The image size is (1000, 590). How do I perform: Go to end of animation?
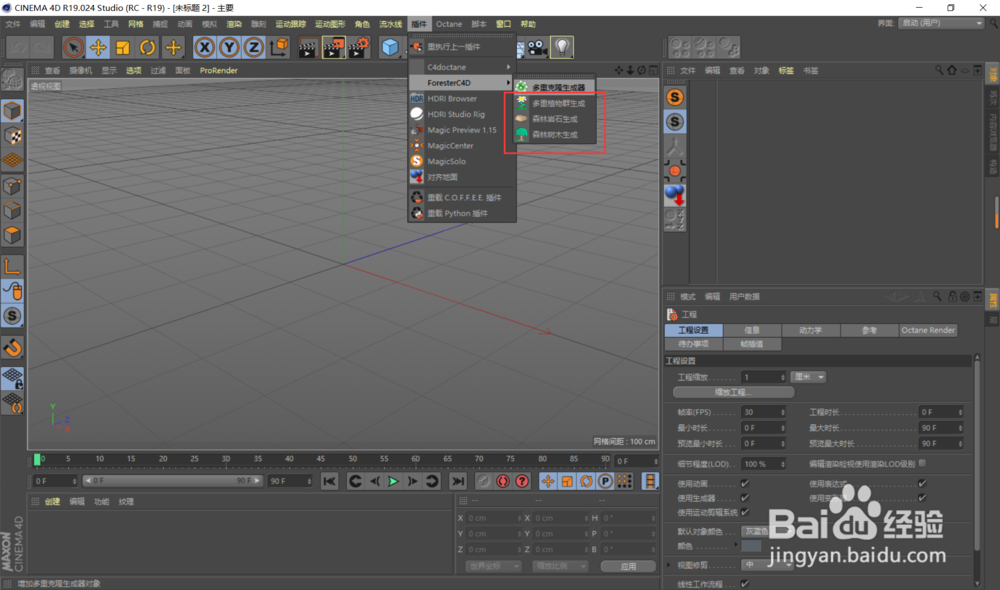(457, 482)
